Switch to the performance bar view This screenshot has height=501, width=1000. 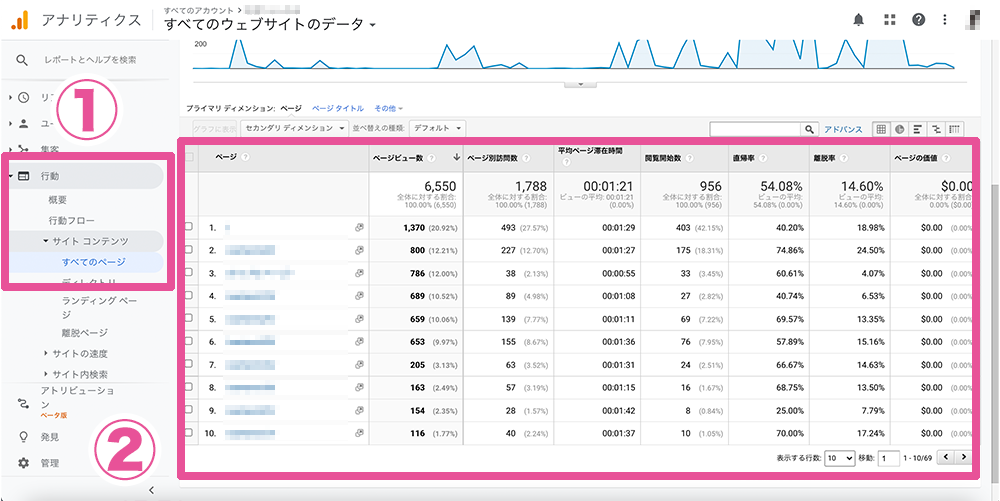pyautogui.click(x=917, y=129)
